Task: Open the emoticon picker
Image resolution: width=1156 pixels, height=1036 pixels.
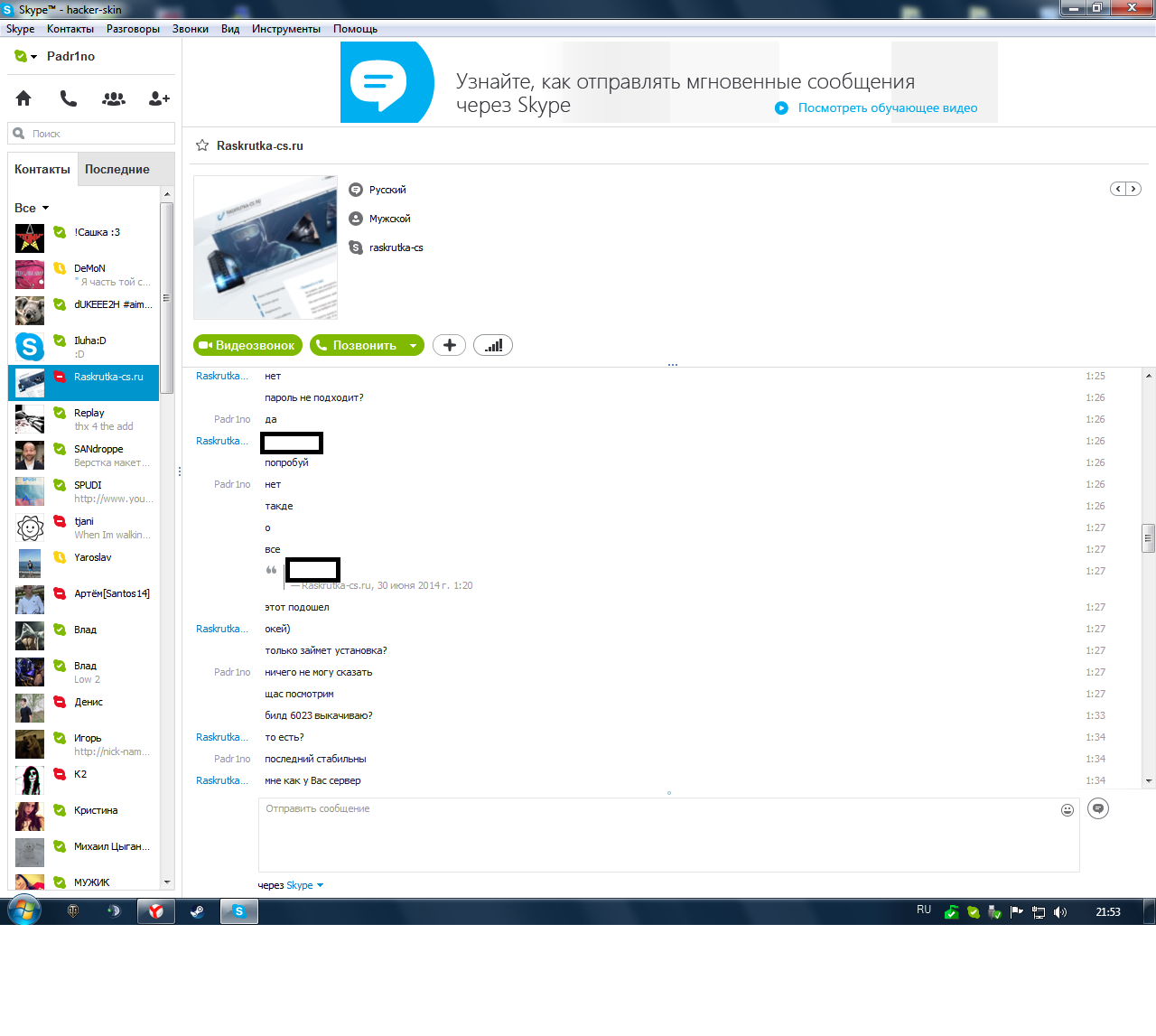Action: tap(1067, 810)
